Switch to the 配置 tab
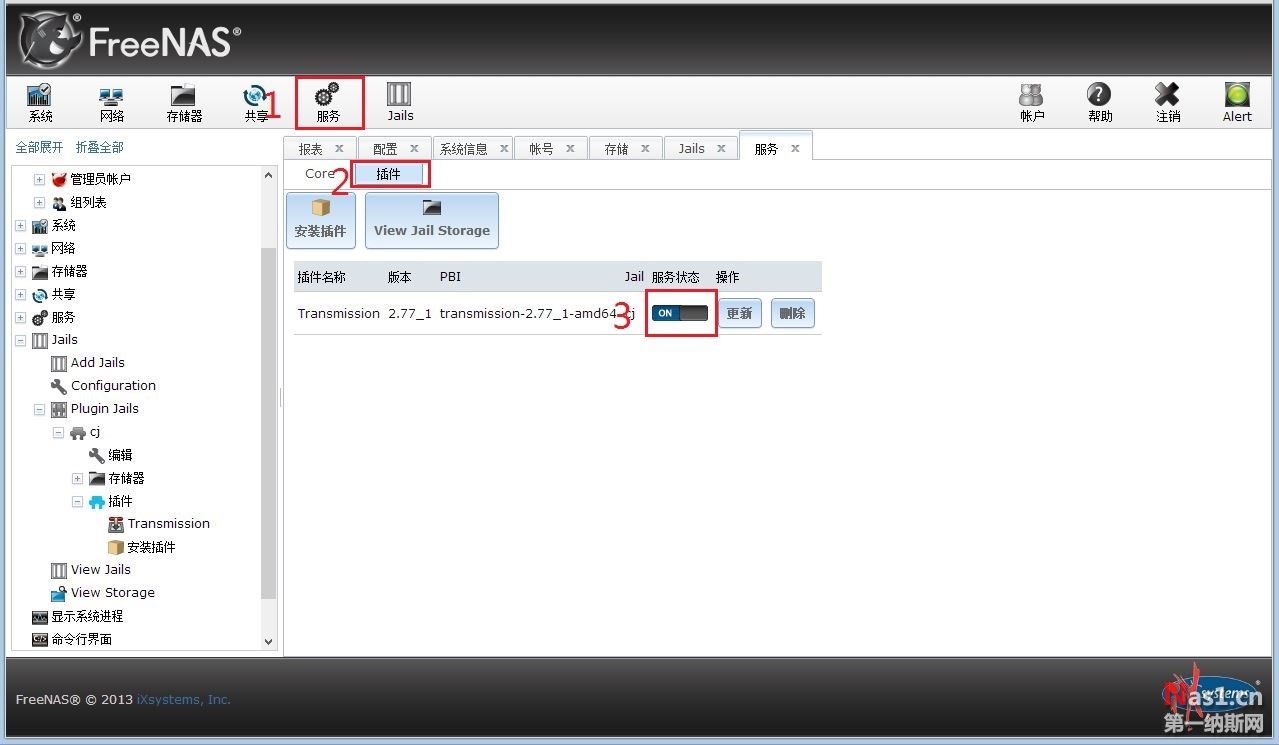1279x745 pixels. [385, 149]
